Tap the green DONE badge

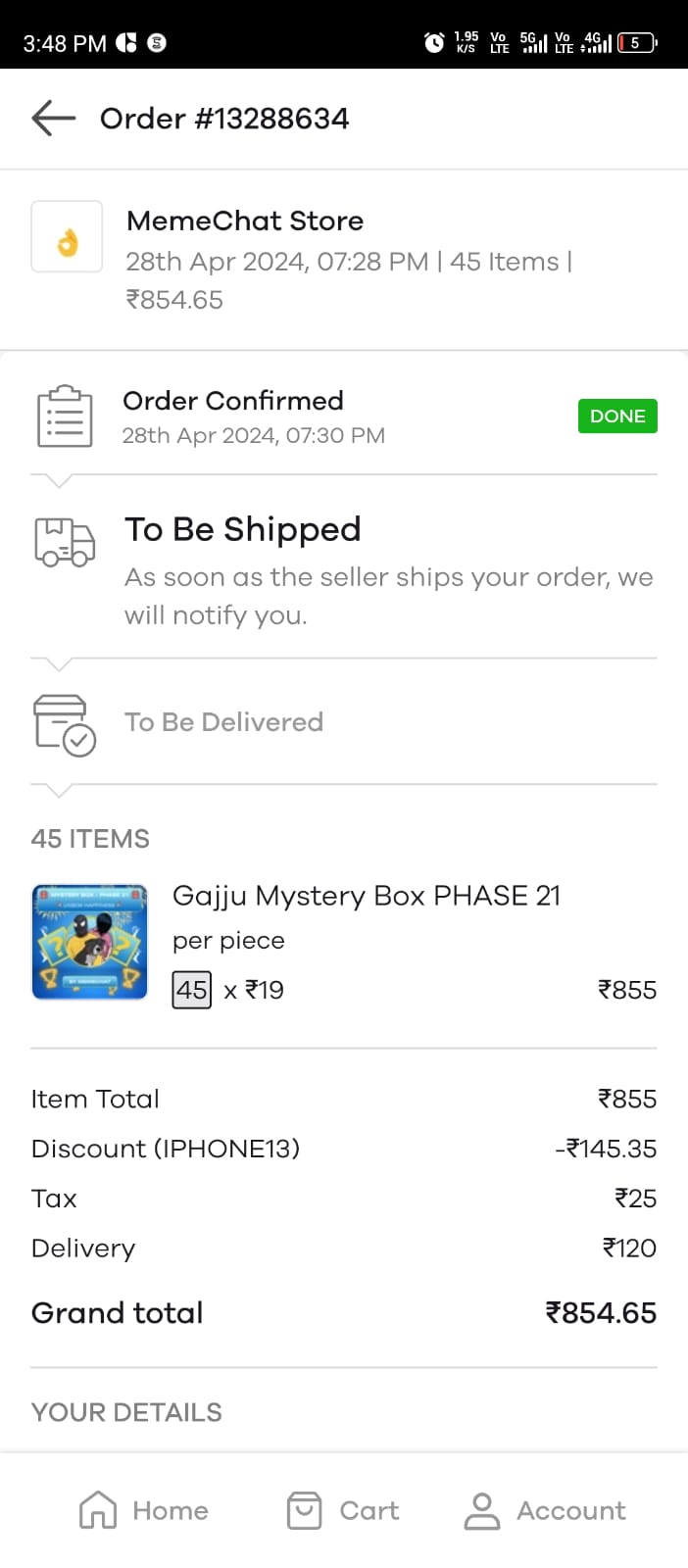click(617, 416)
